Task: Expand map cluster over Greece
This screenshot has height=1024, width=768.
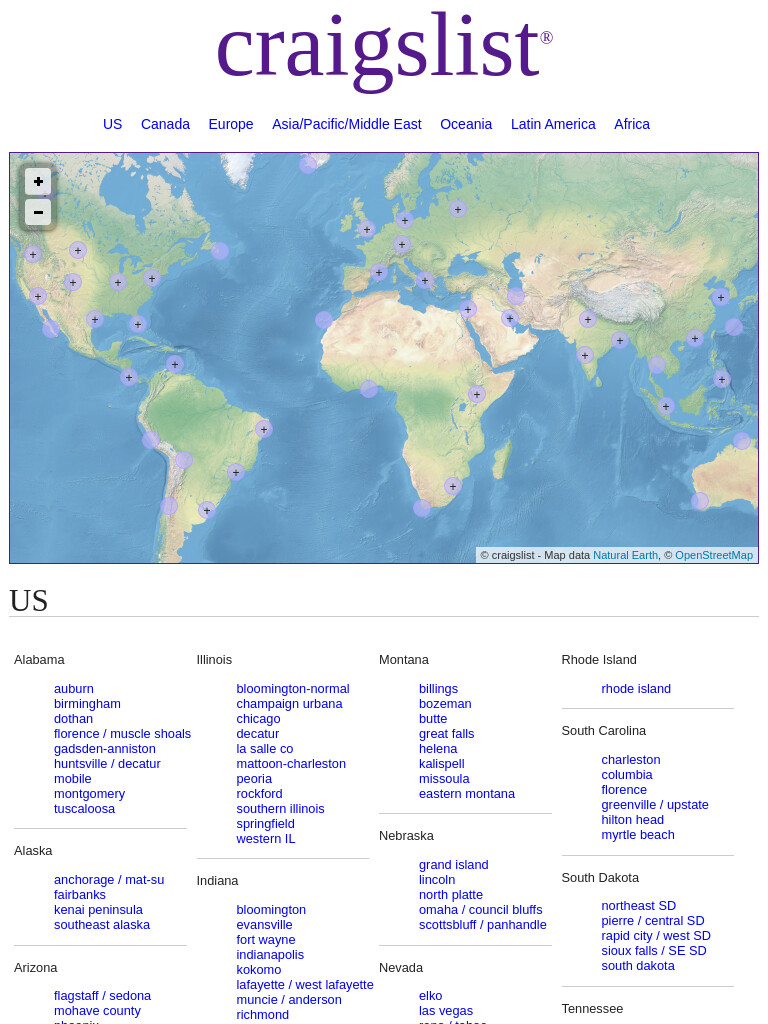Action: click(424, 281)
